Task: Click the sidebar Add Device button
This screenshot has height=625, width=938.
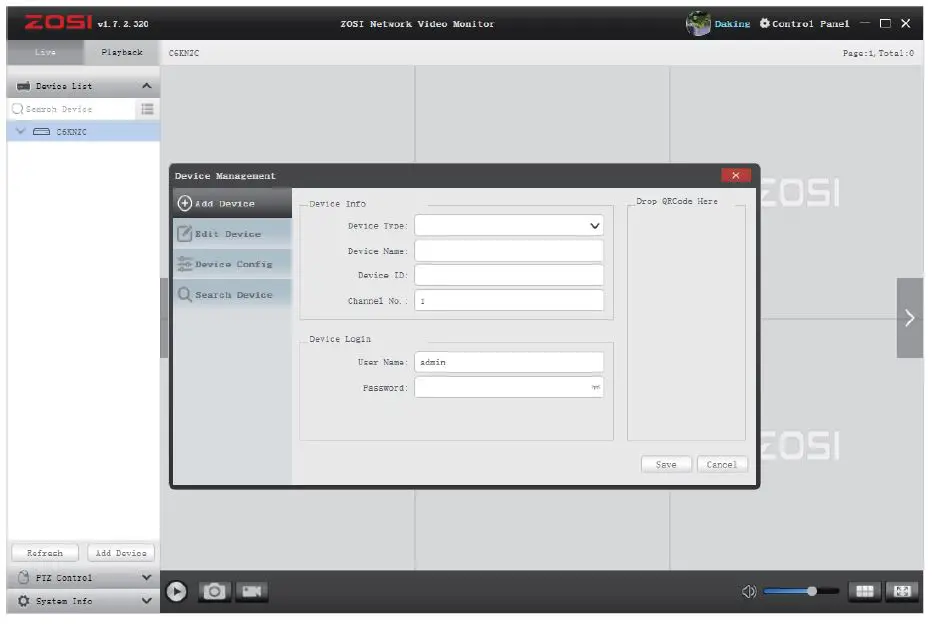Action: pyautogui.click(x=121, y=553)
